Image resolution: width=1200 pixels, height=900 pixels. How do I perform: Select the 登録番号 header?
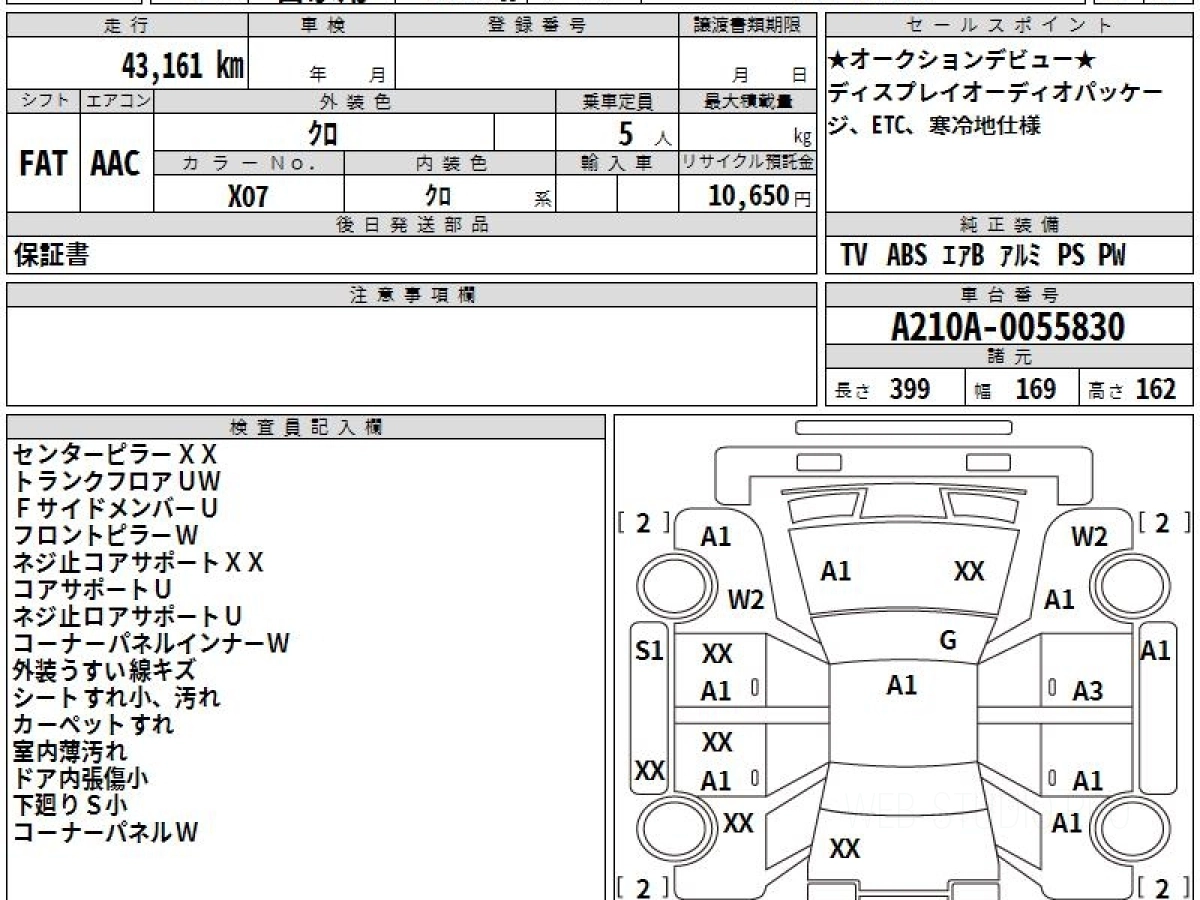(x=537, y=26)
